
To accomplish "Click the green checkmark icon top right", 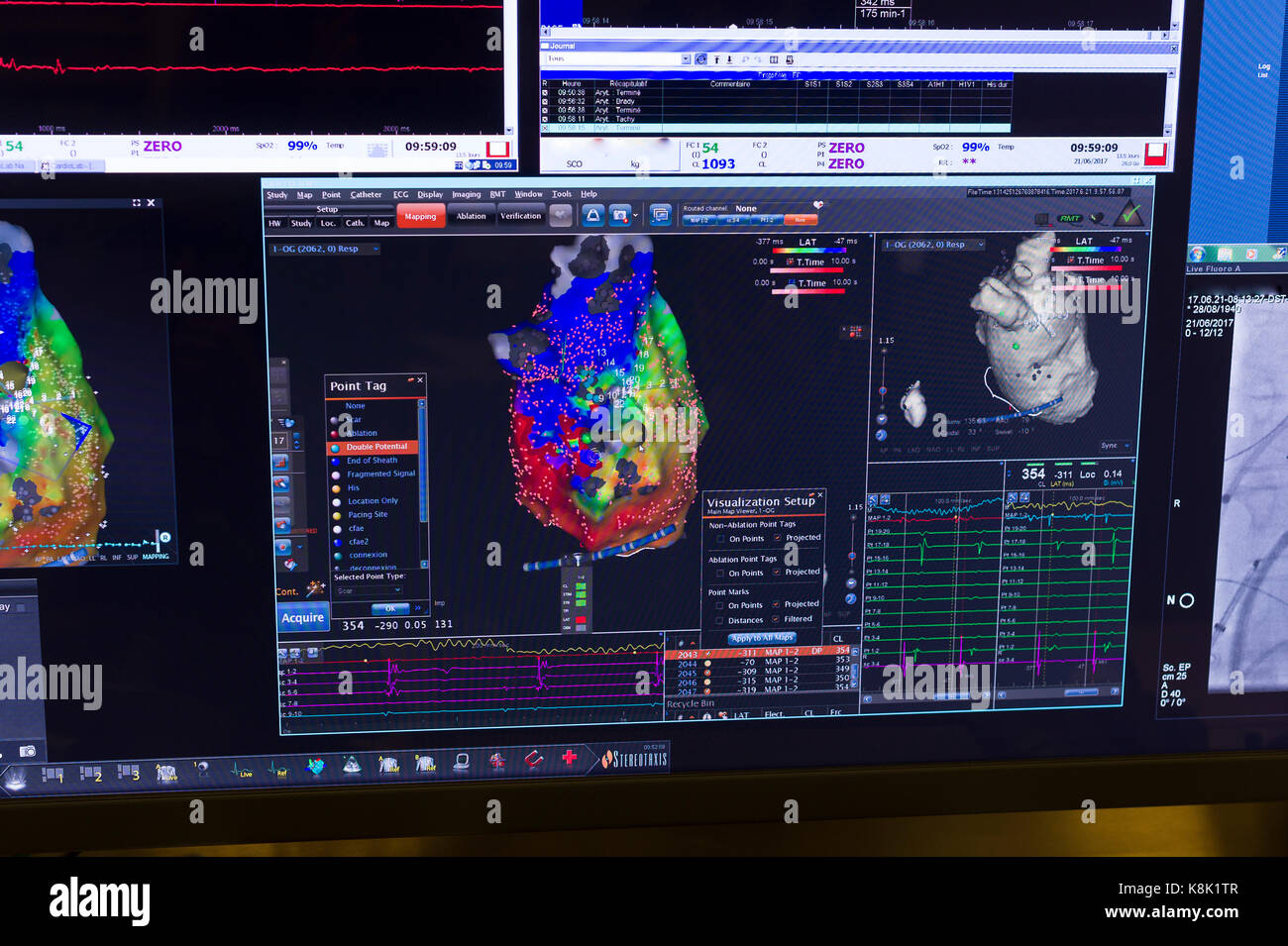I will [1128, 214].
